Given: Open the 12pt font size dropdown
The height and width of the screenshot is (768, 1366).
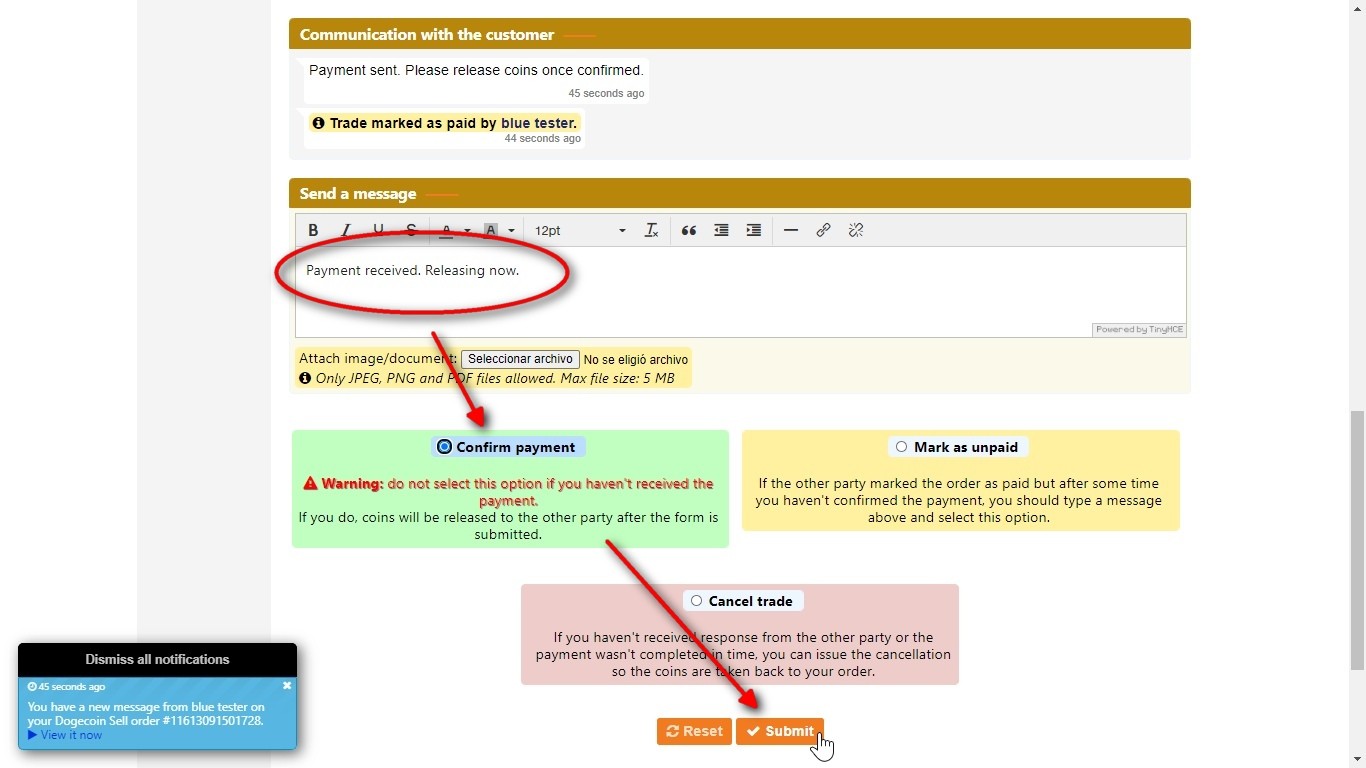Looking at the screenshot, I should coord(579,230).
